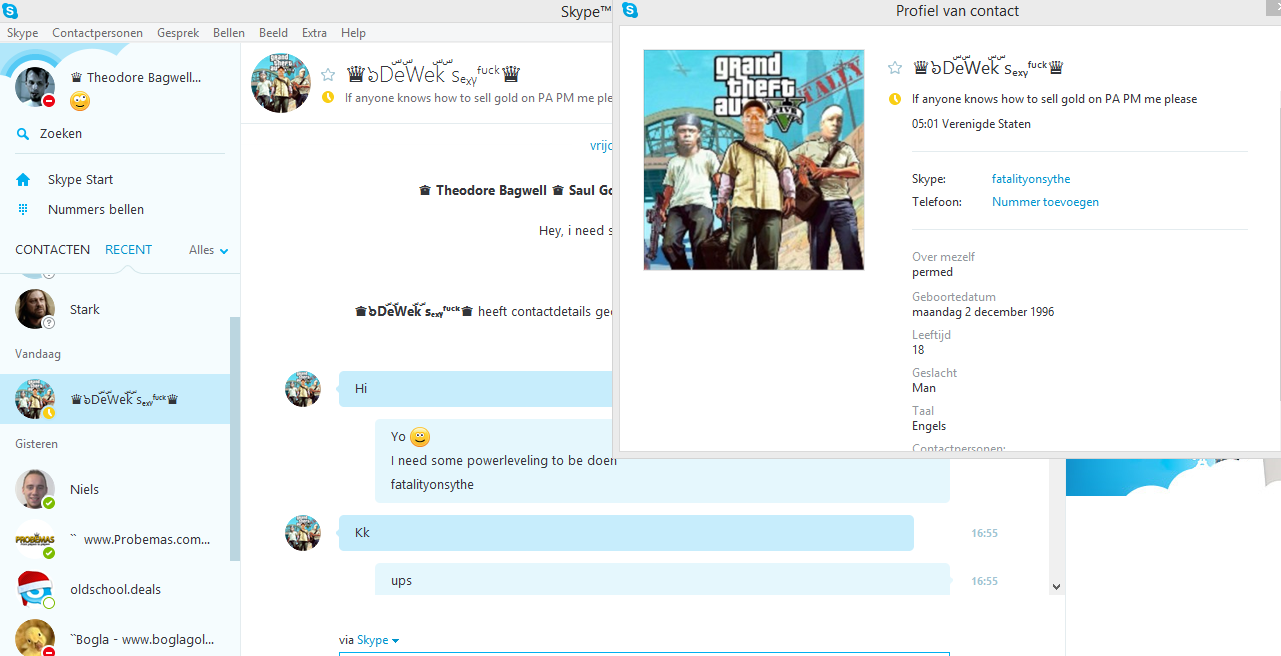This screenshot has height=656, width=1281.
Task: Click the contact list scrollbar
Action: pos(235,440)
